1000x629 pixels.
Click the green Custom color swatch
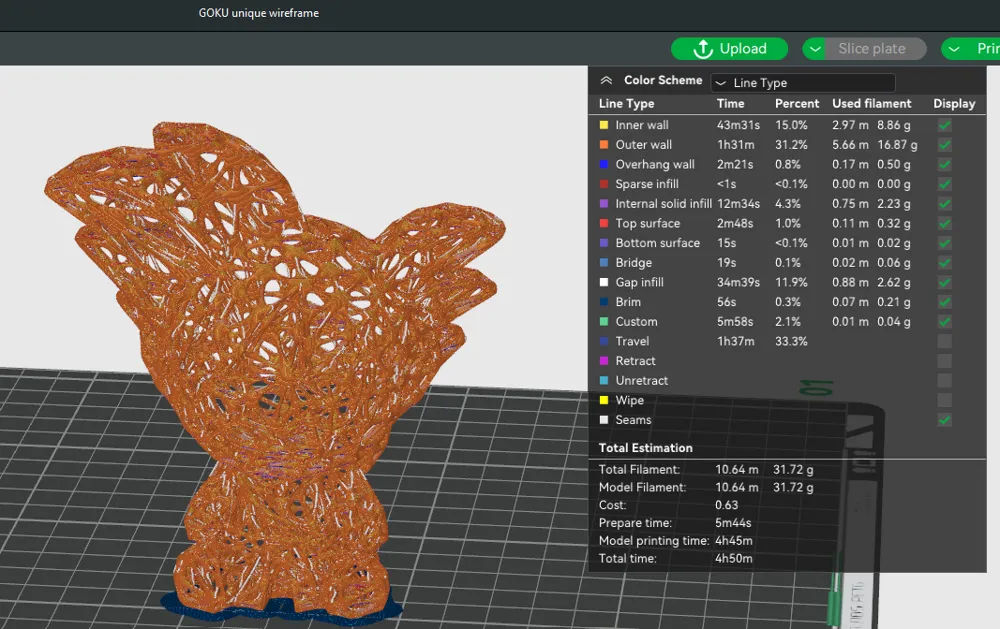click(x=604, y=322)
